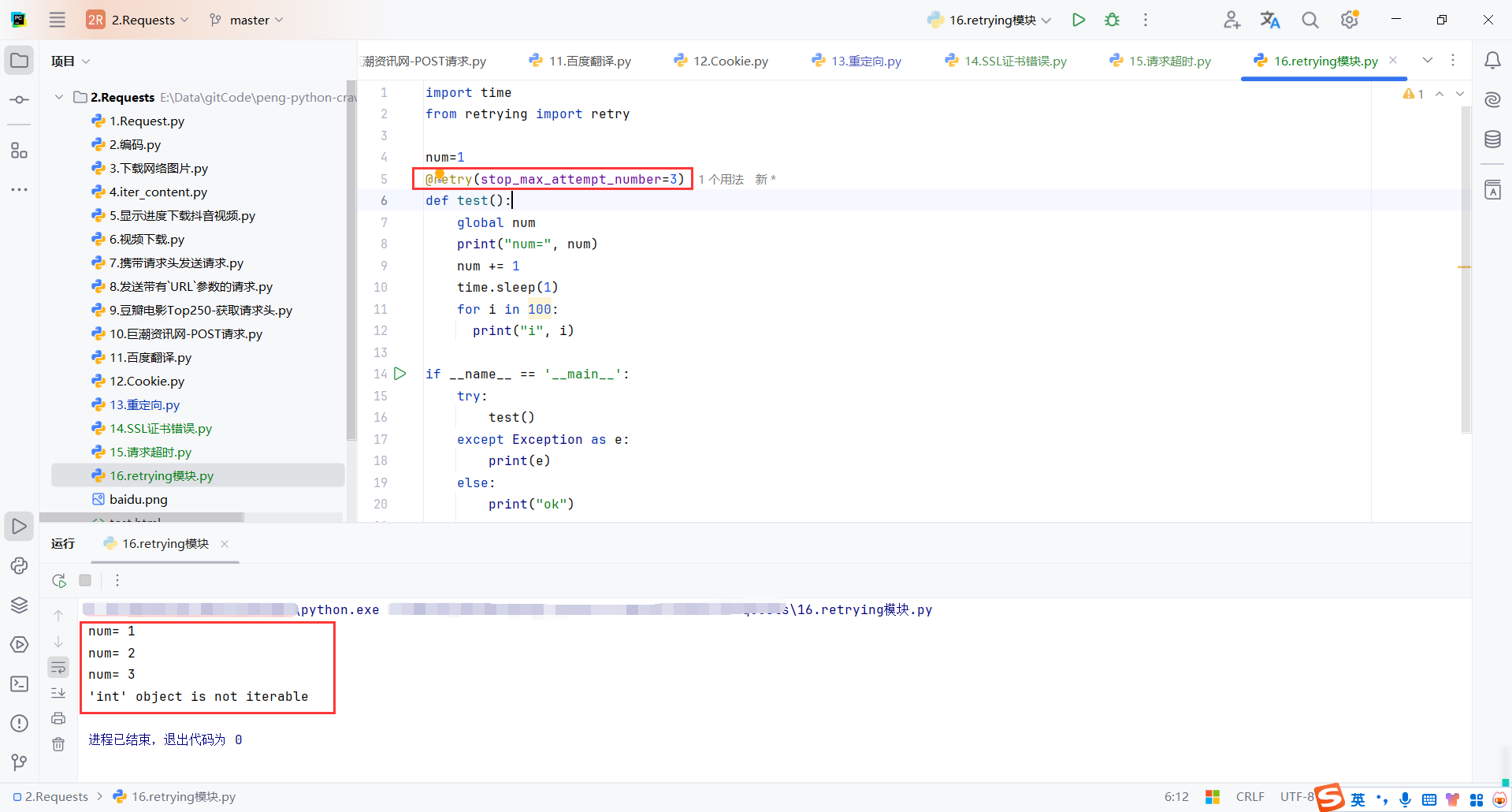Viewport: 1512px width, 812px height.
Task: Click the project tree horizontal scrollbar
Action: (142, 518)
